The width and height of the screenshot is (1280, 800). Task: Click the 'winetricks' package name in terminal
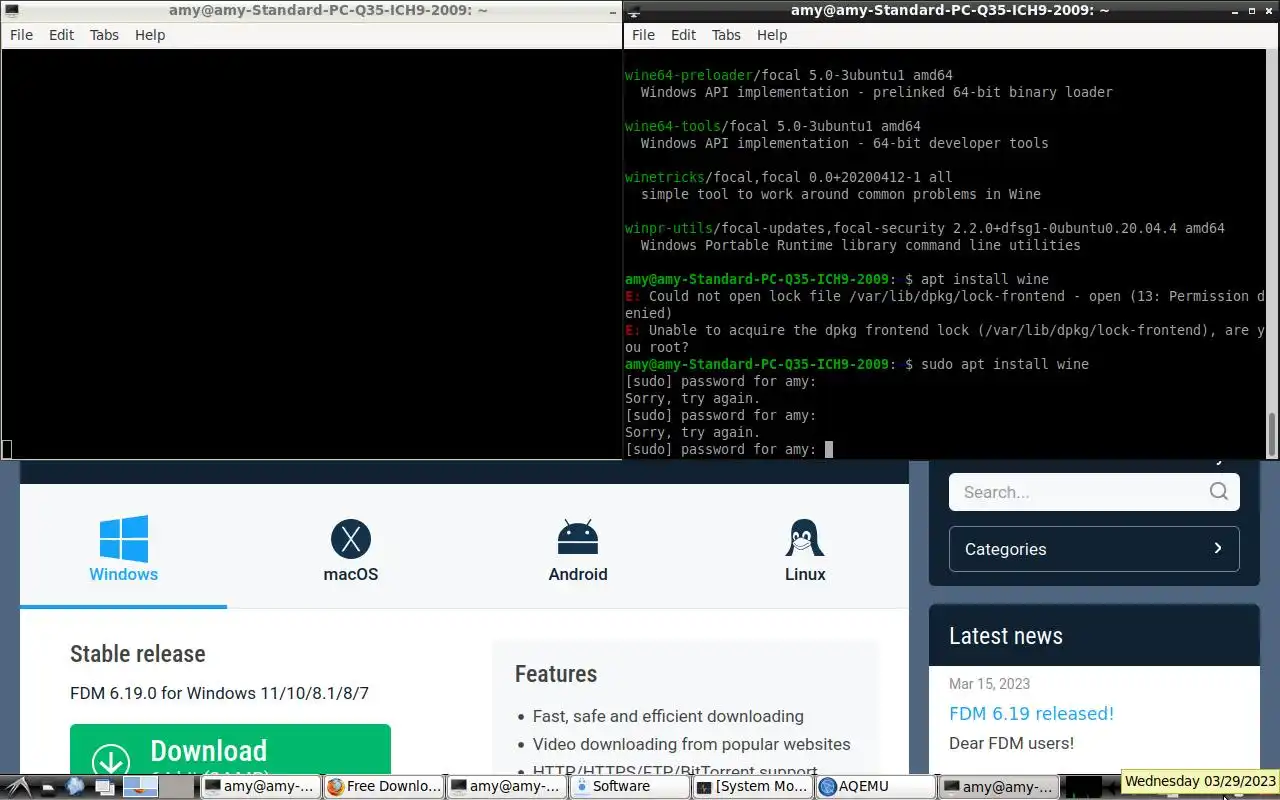[x=664, y=177]
